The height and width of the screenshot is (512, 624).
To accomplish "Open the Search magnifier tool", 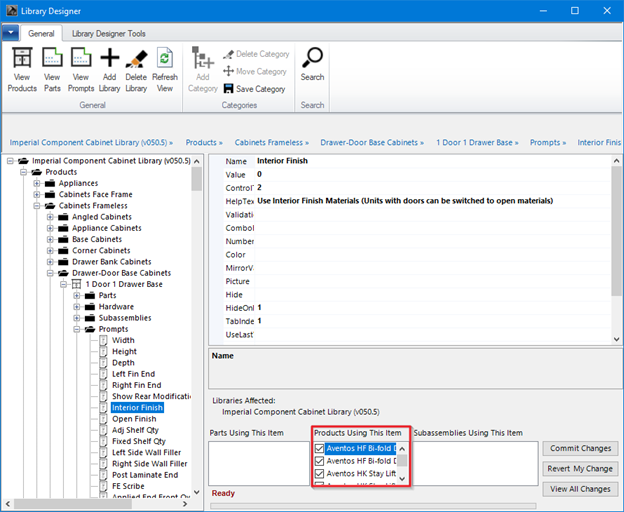I will 312,58.
